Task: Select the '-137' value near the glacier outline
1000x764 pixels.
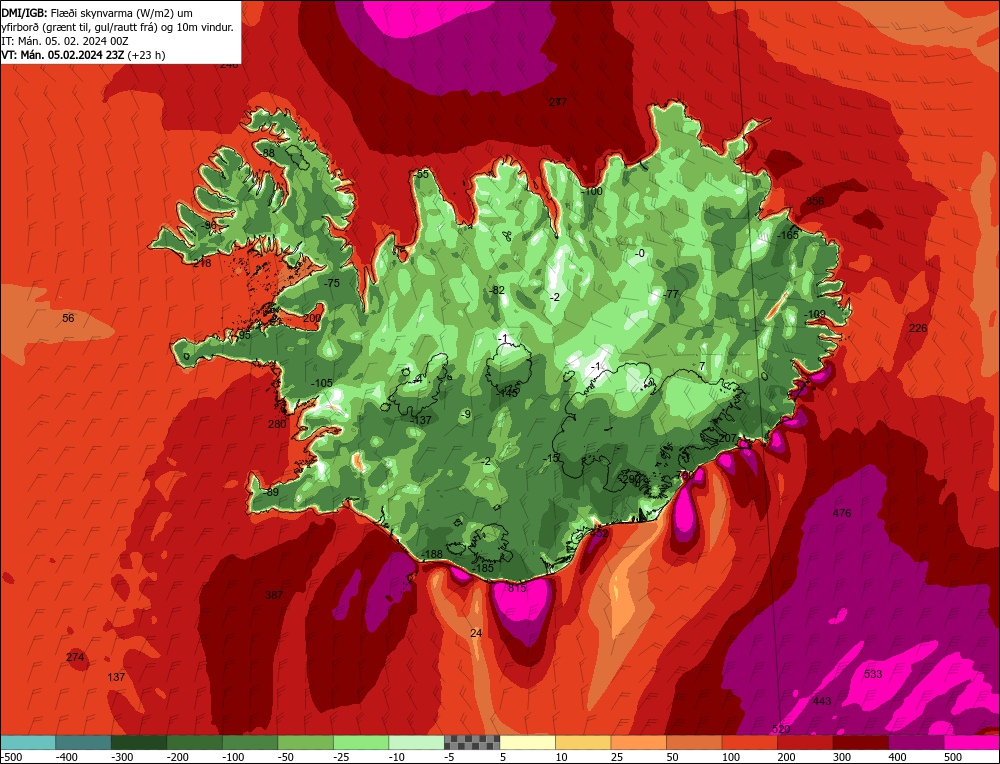Action: 422,420
